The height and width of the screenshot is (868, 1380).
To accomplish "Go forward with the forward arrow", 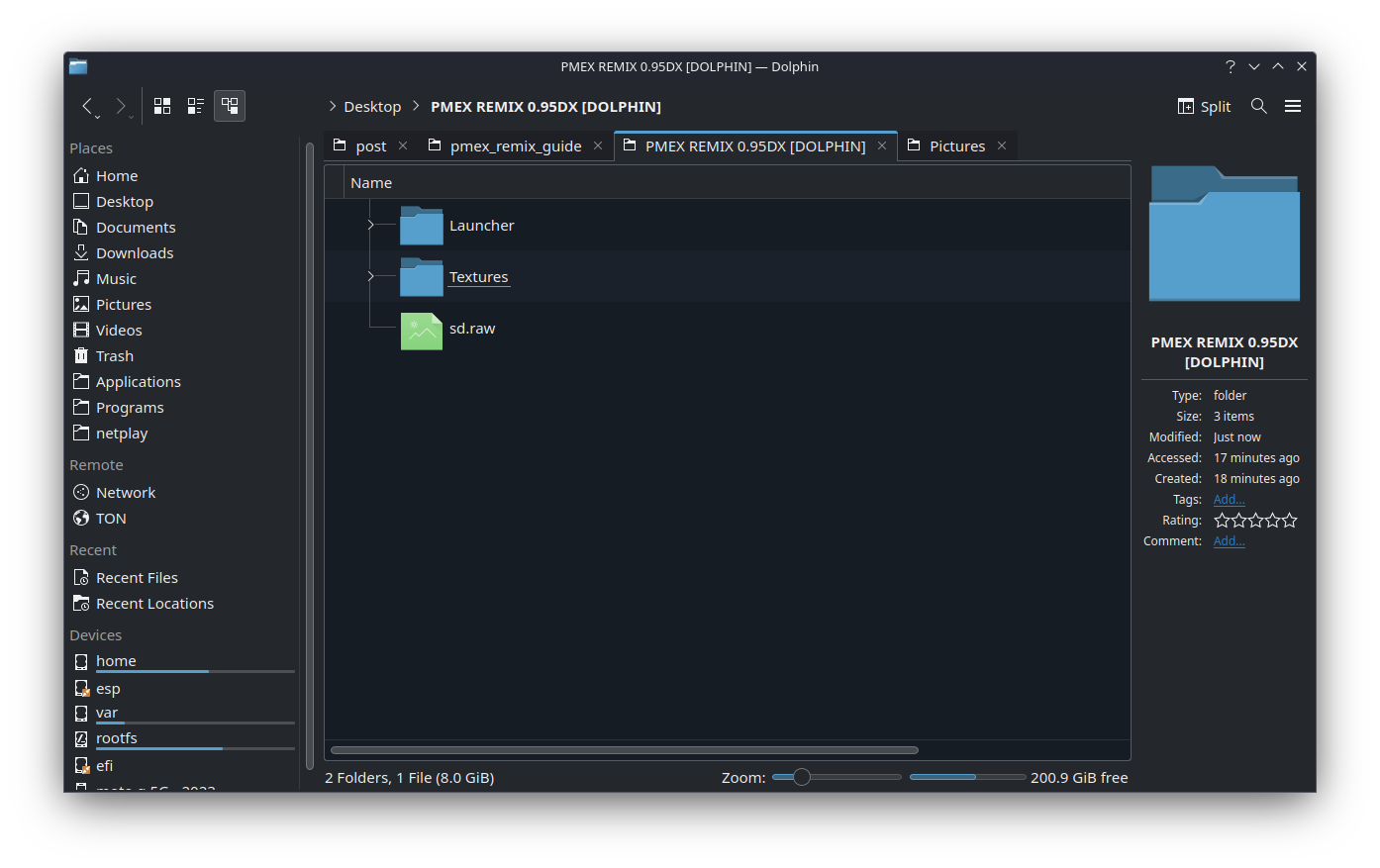I will coord(121,106).
